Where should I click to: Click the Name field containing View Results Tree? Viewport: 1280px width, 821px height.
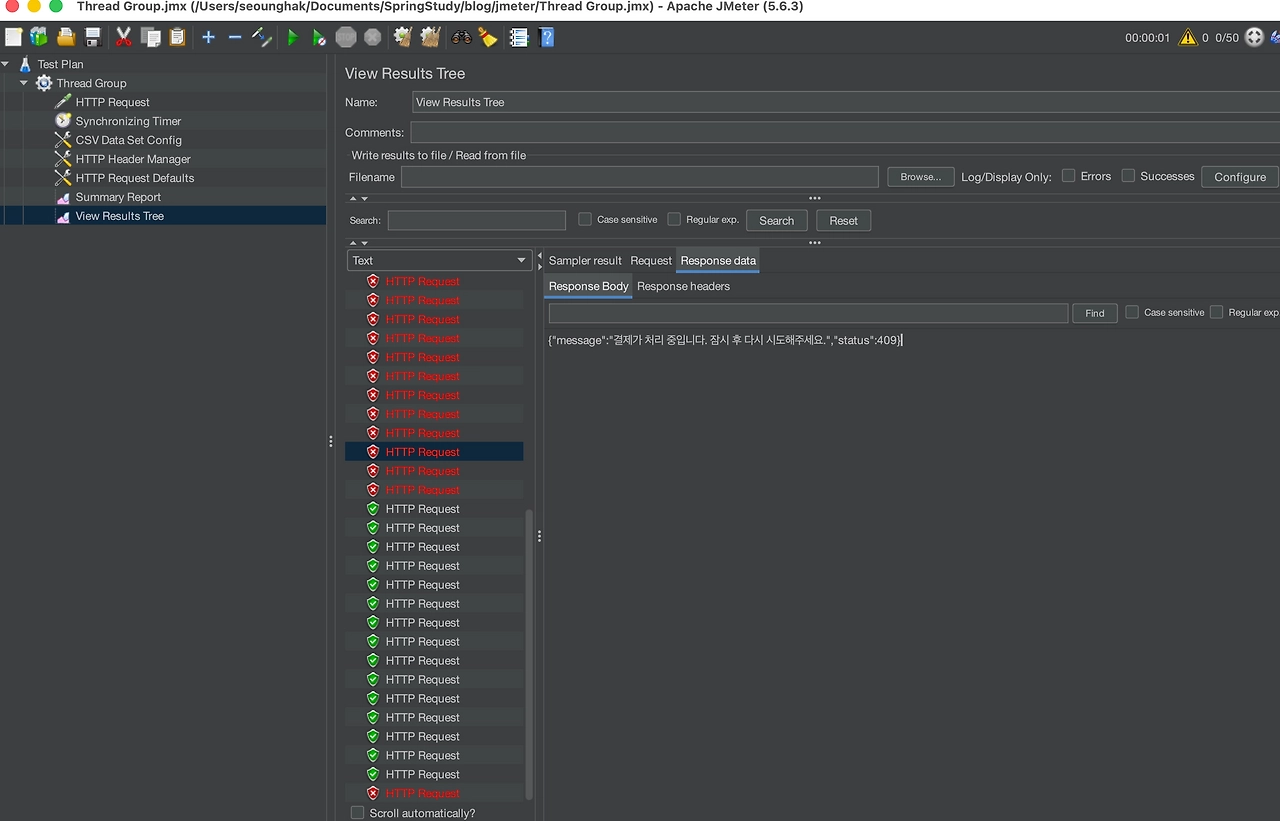[845, 102]
